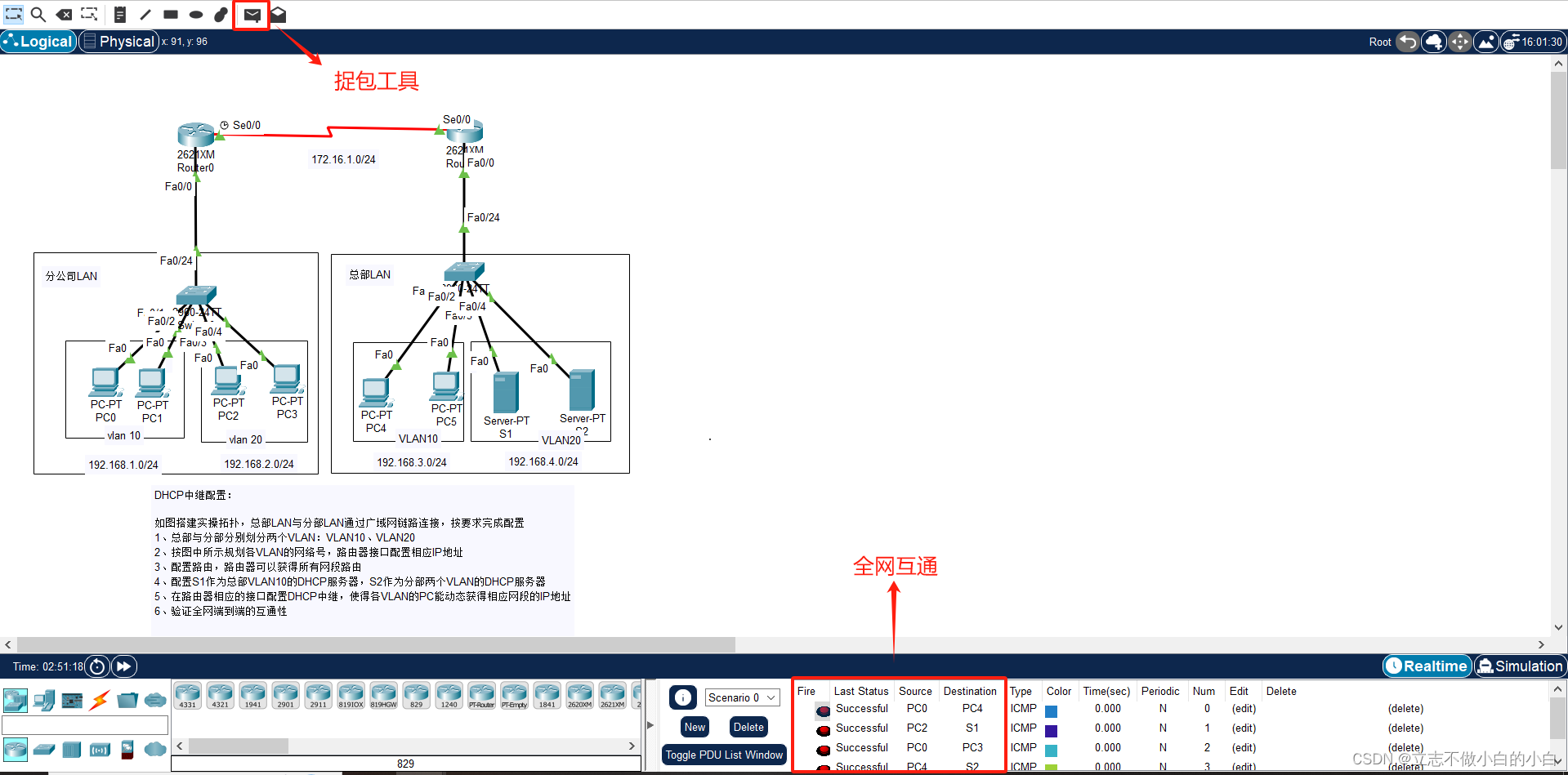Select Miscellaneous folder category icon
The image size is (1568, 775).
[127, 700]
